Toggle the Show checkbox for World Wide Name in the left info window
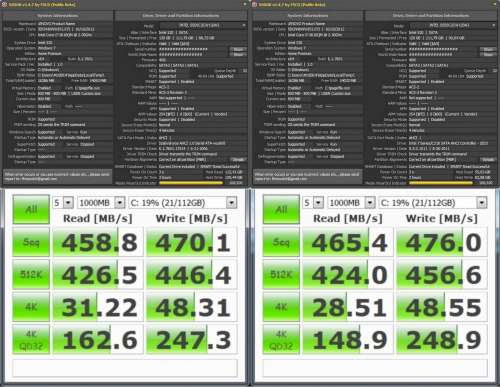The height and width of the screenshot is (387, 500). pyautogui.click(x=238, y=54)
